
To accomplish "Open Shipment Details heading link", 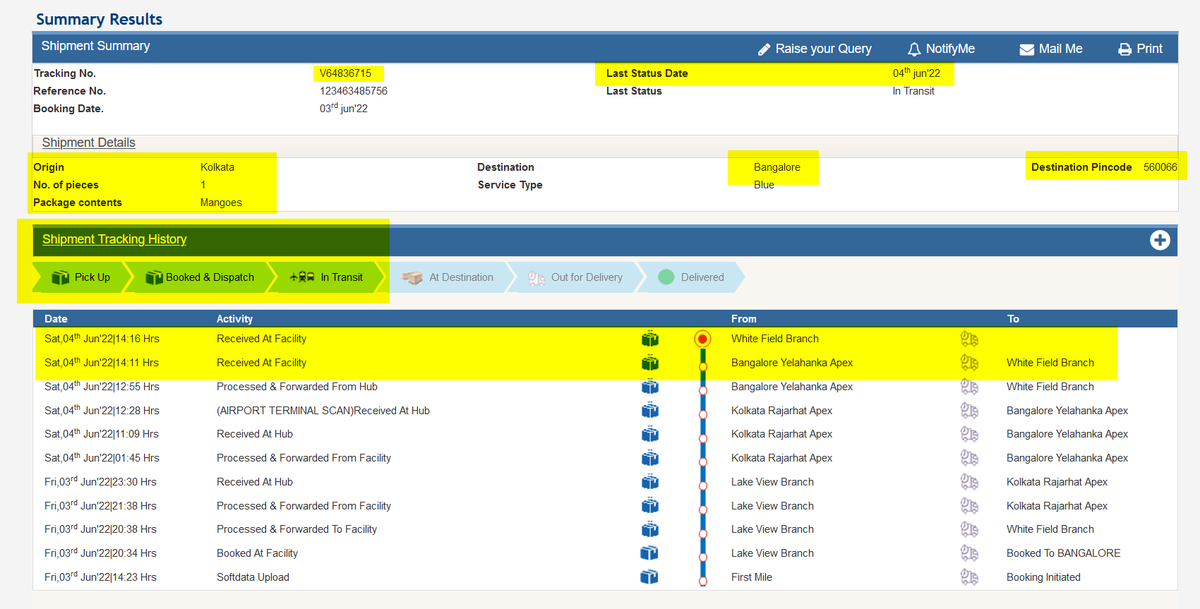I will [x=88, y=142].
